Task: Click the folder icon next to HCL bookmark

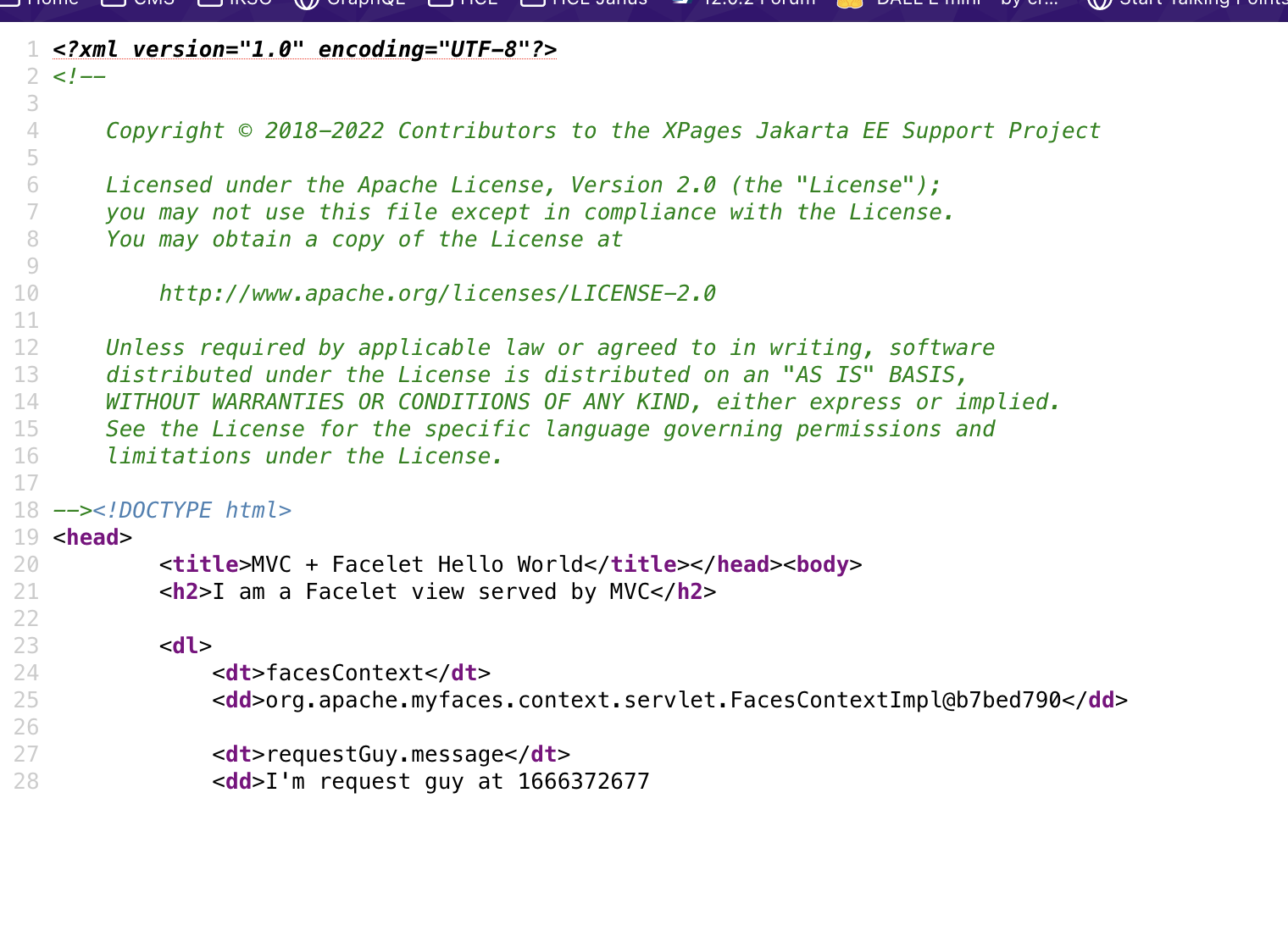Action: 441,3
